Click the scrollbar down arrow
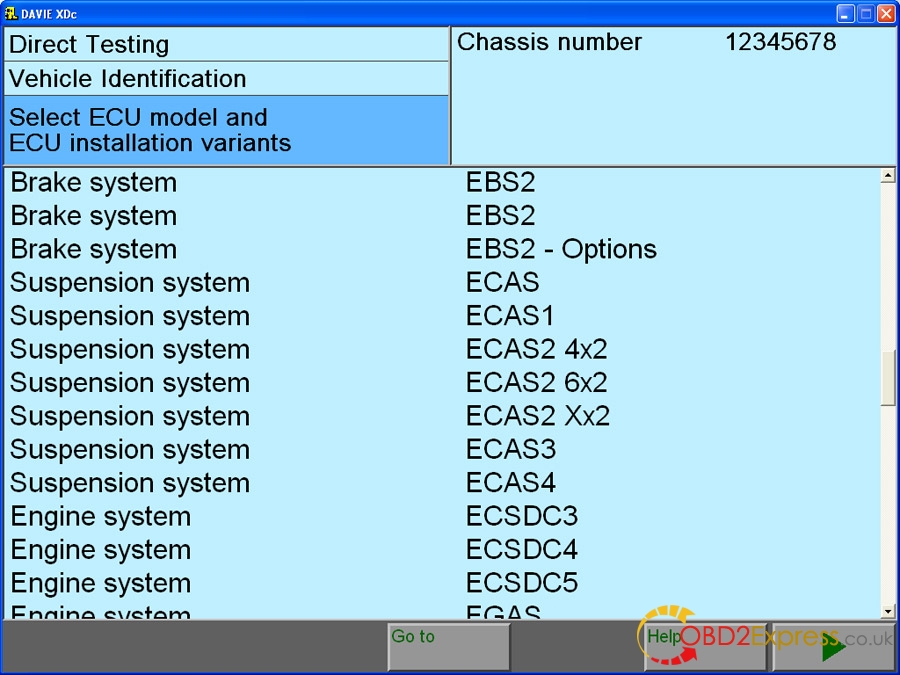 [x=888, y=611]
